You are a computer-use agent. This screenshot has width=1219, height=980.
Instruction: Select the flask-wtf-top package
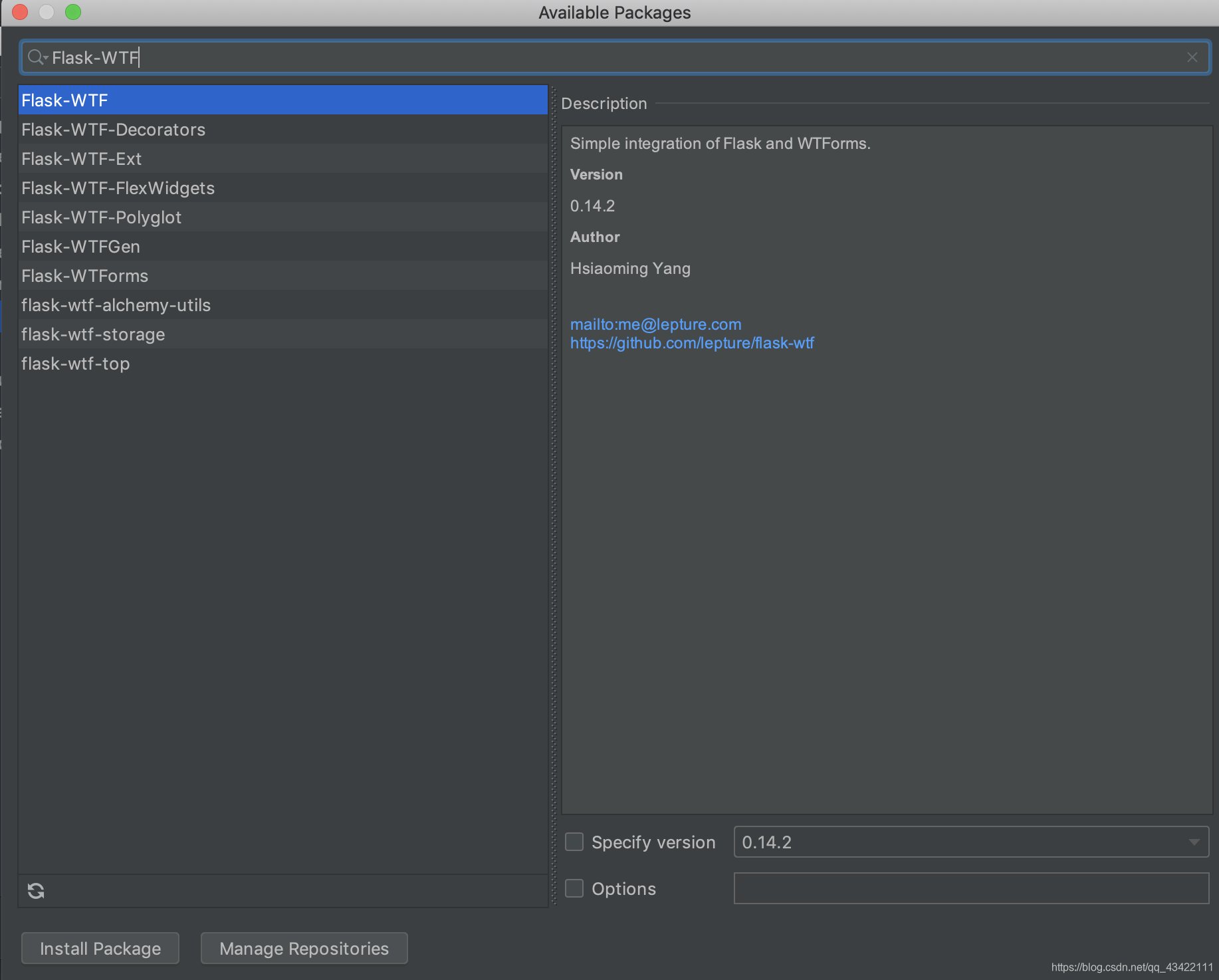[283, 363]
